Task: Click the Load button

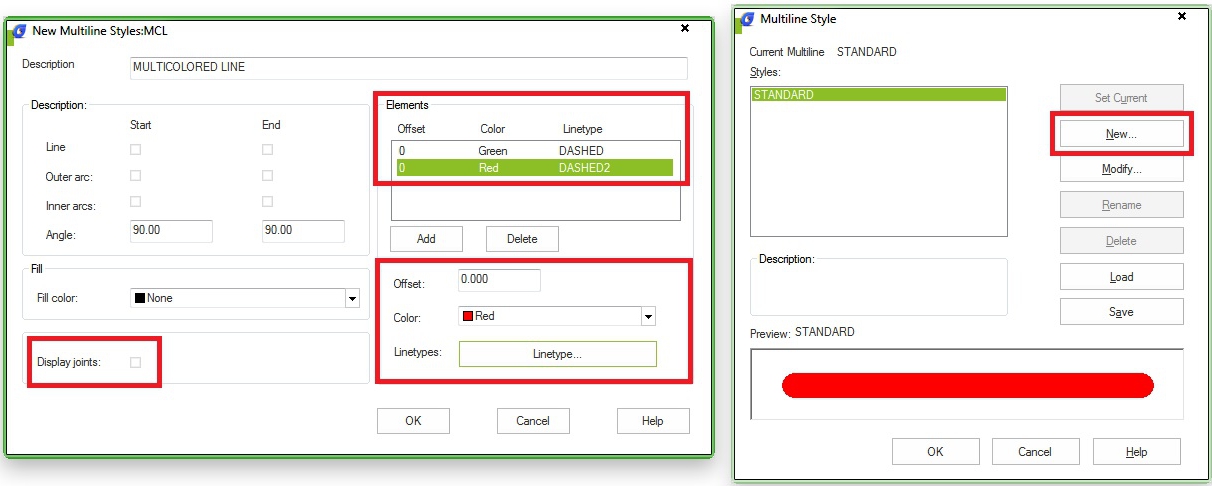Action: click(x=1121, y=277)
